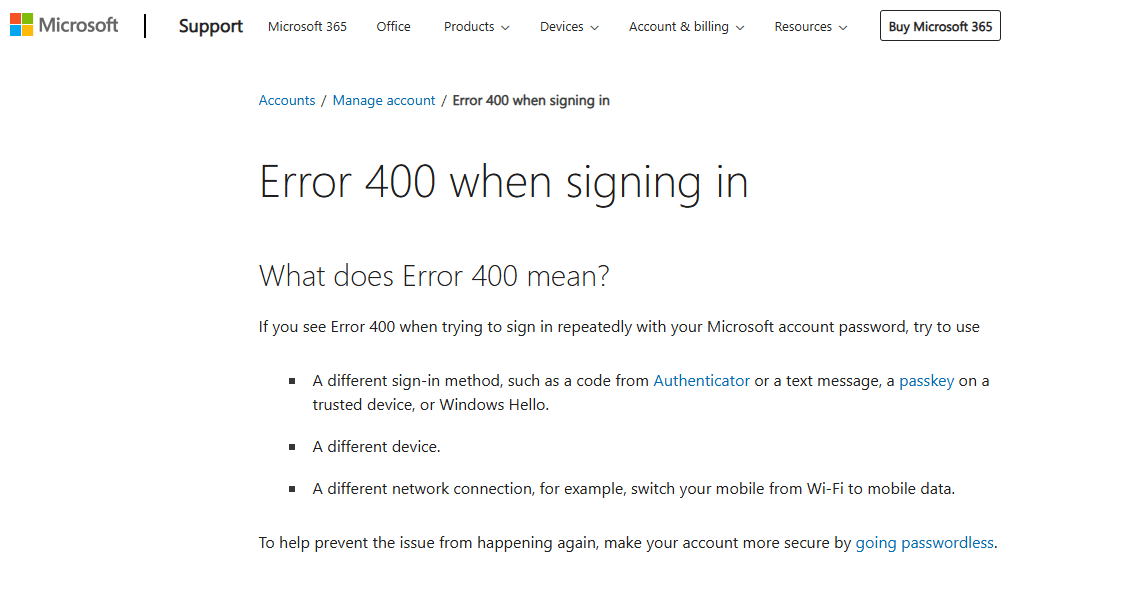Open the Resources dropdown menu
The height and width of the screenshot is (593, 1126).
tap(811, 27)
